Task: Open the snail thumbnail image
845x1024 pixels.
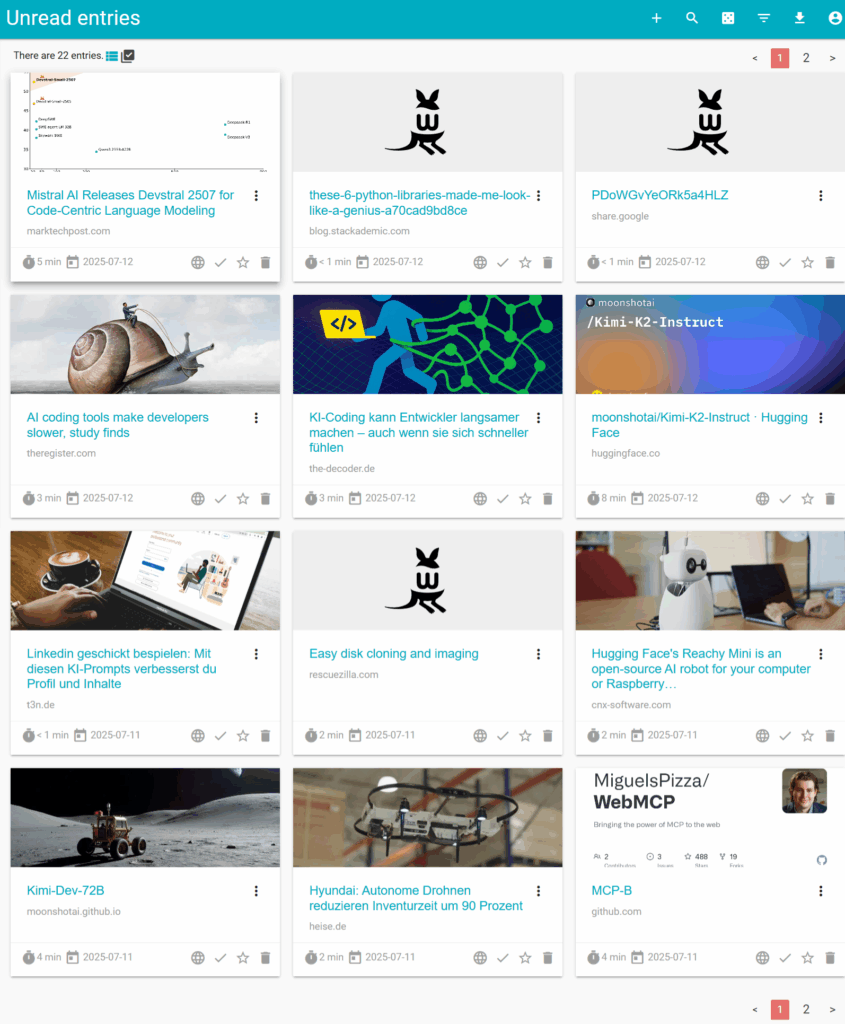Action: point(145,344)
